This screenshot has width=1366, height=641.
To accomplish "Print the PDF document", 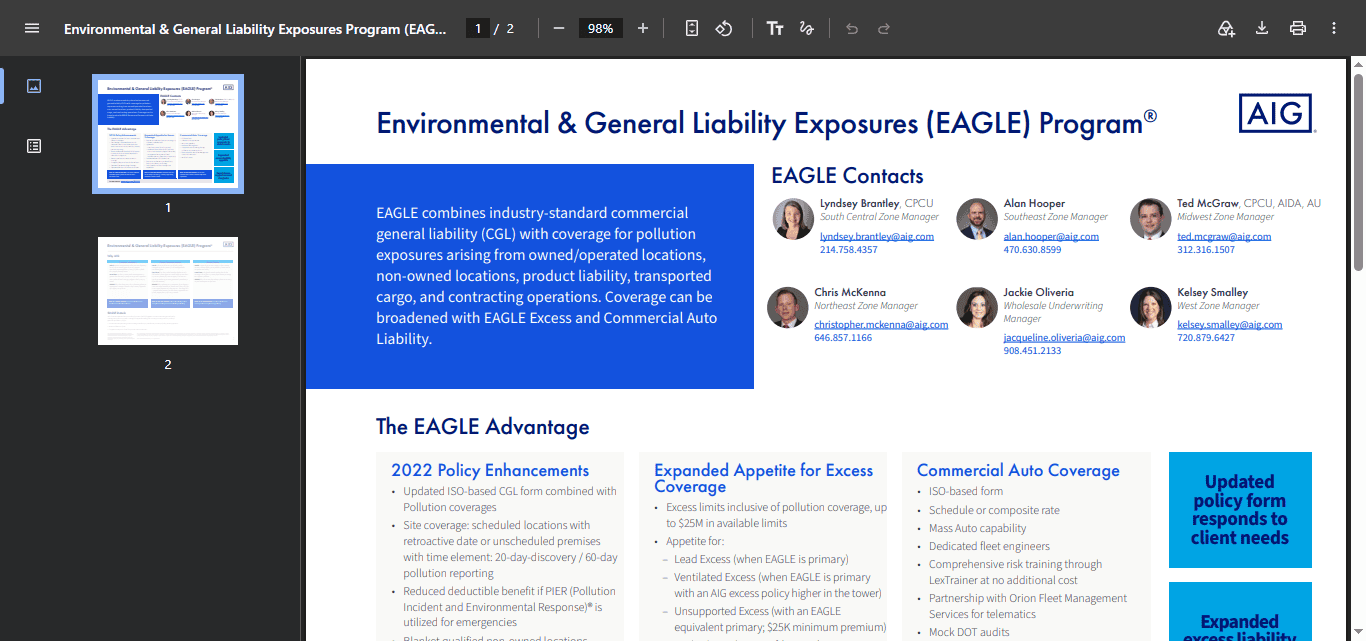I will tap(1298, 28).
